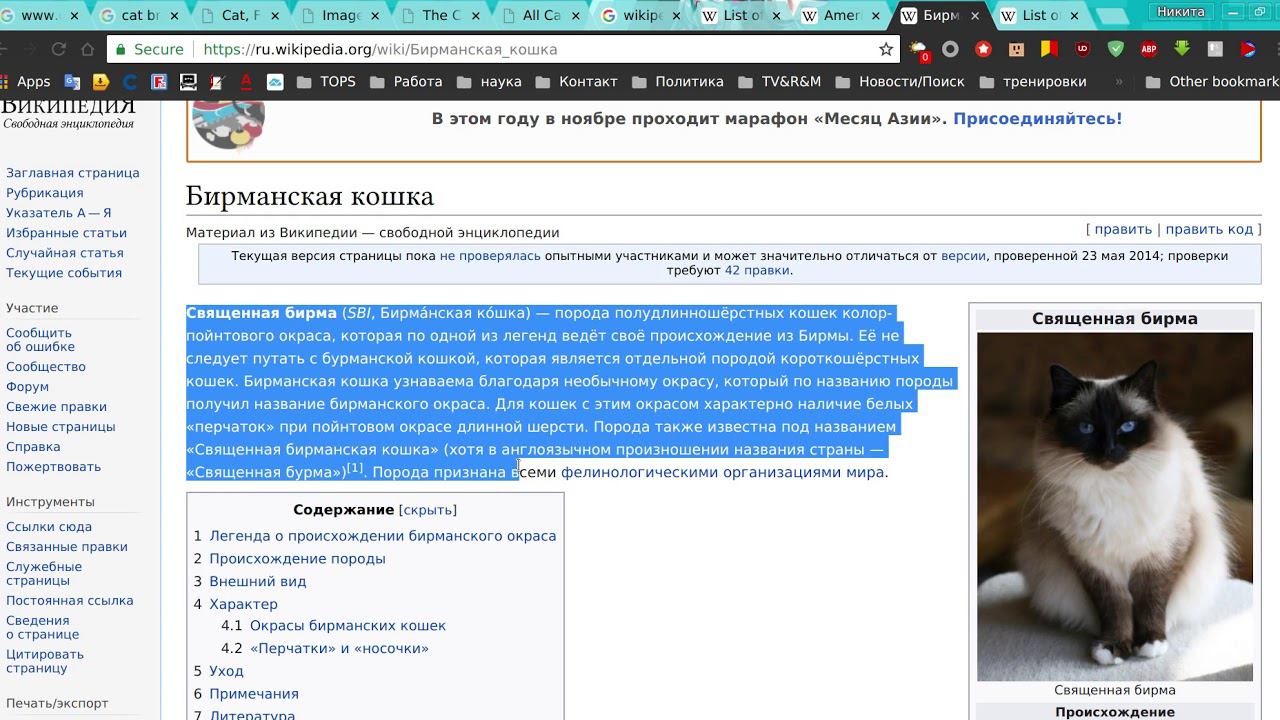Click the править код link

1209,230
